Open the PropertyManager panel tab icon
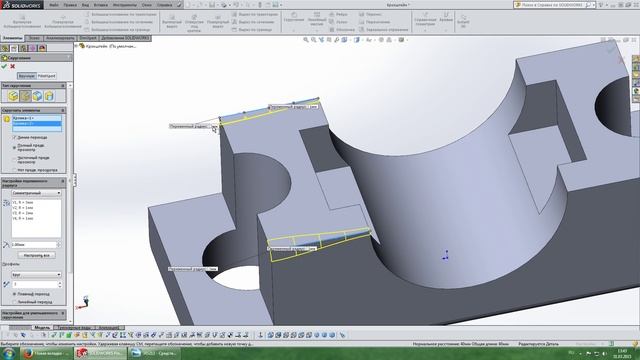Viewport: 640px width, 360px height. point(14,48)
